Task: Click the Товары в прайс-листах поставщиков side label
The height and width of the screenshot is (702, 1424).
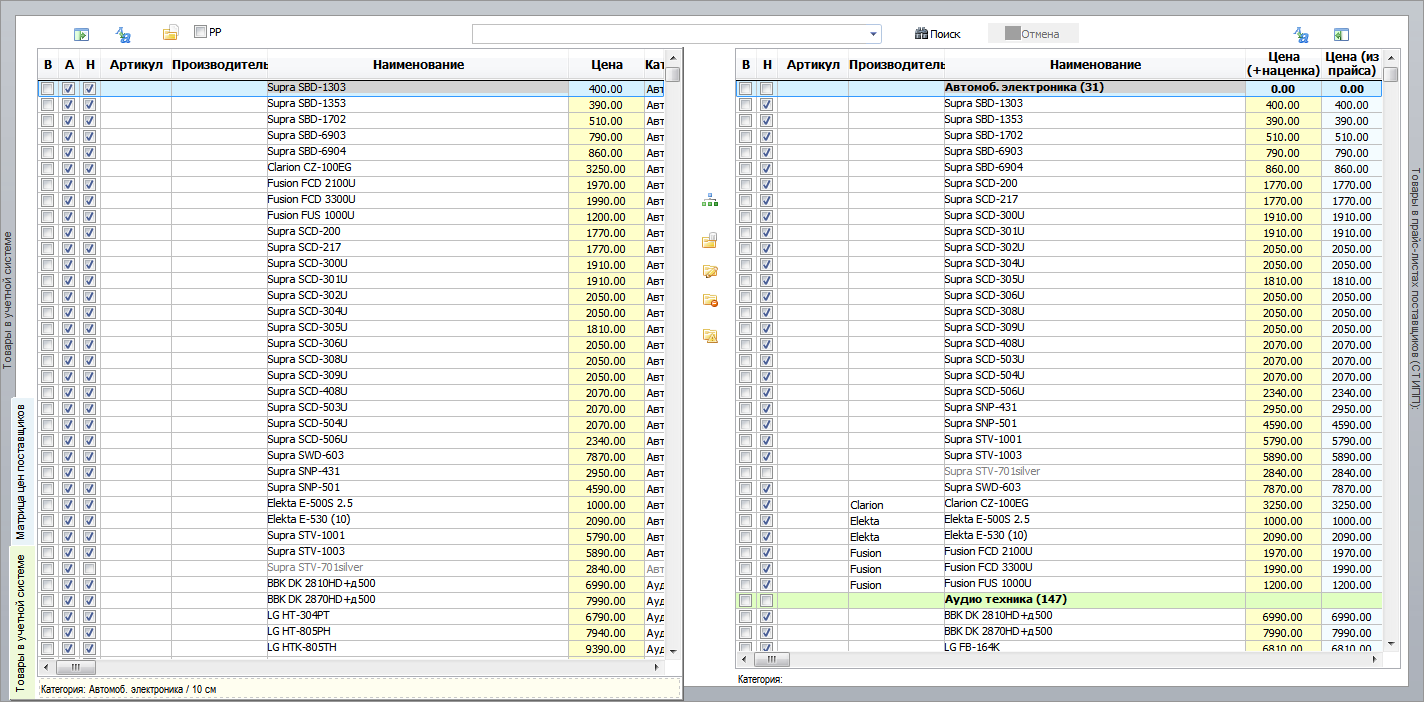Action: [x=1414, y=288]
